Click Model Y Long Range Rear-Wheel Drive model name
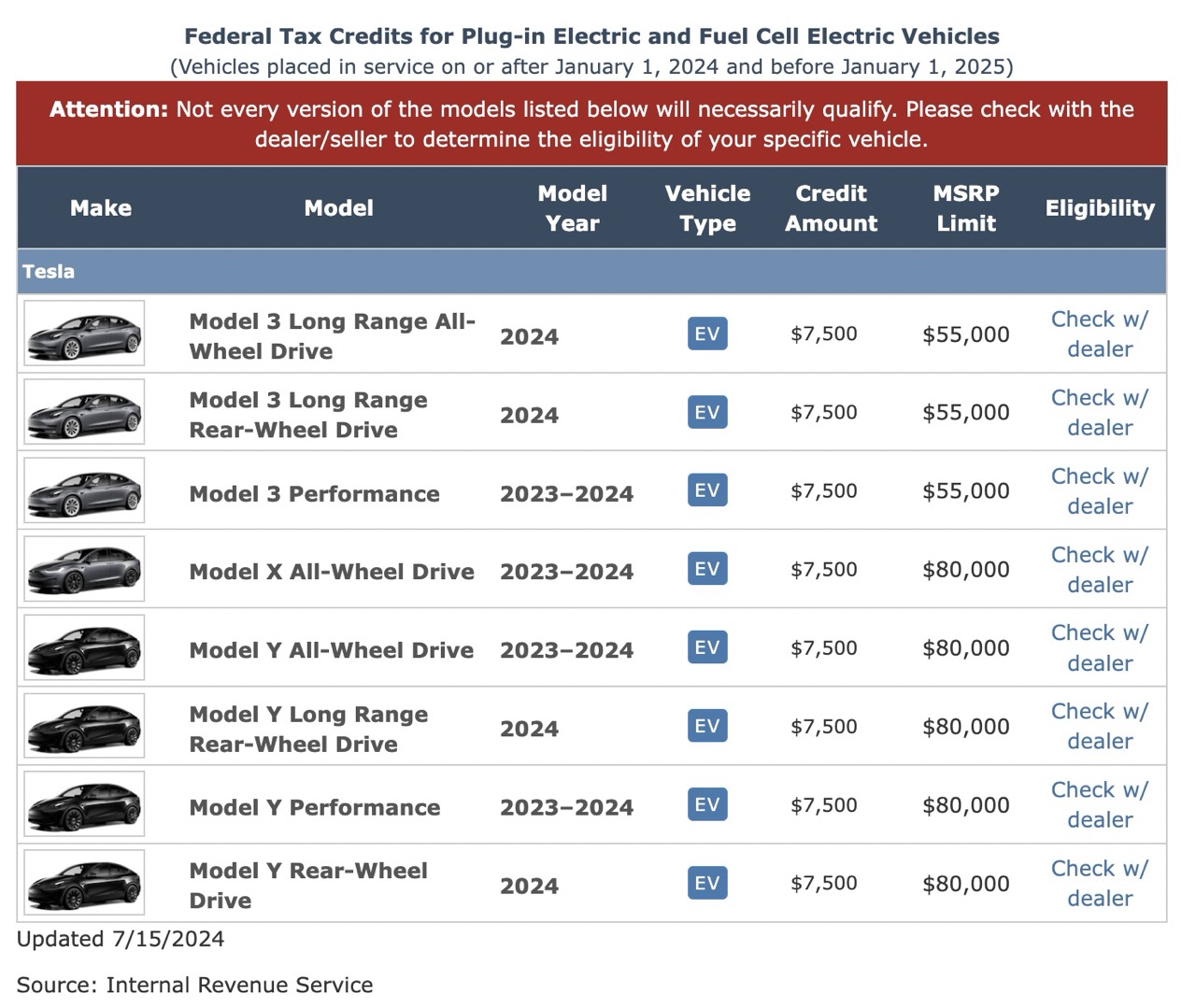The height and width of the screenshot is (1008, 1196). point(308,729)
